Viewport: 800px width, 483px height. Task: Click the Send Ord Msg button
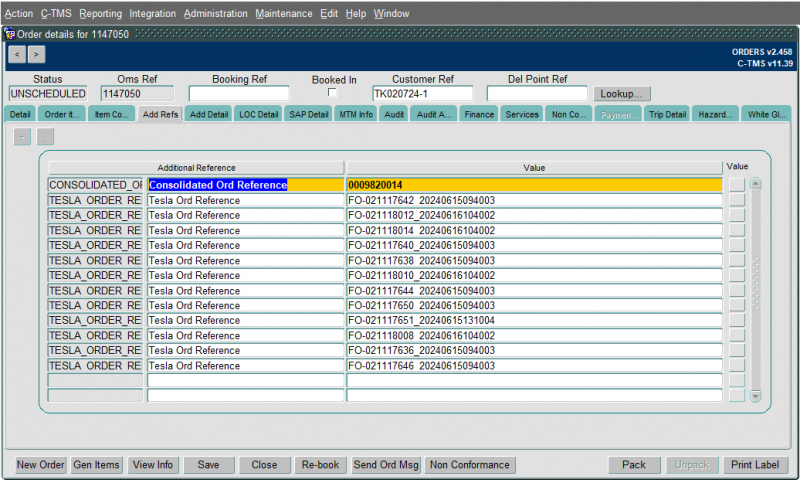(386, 465)
